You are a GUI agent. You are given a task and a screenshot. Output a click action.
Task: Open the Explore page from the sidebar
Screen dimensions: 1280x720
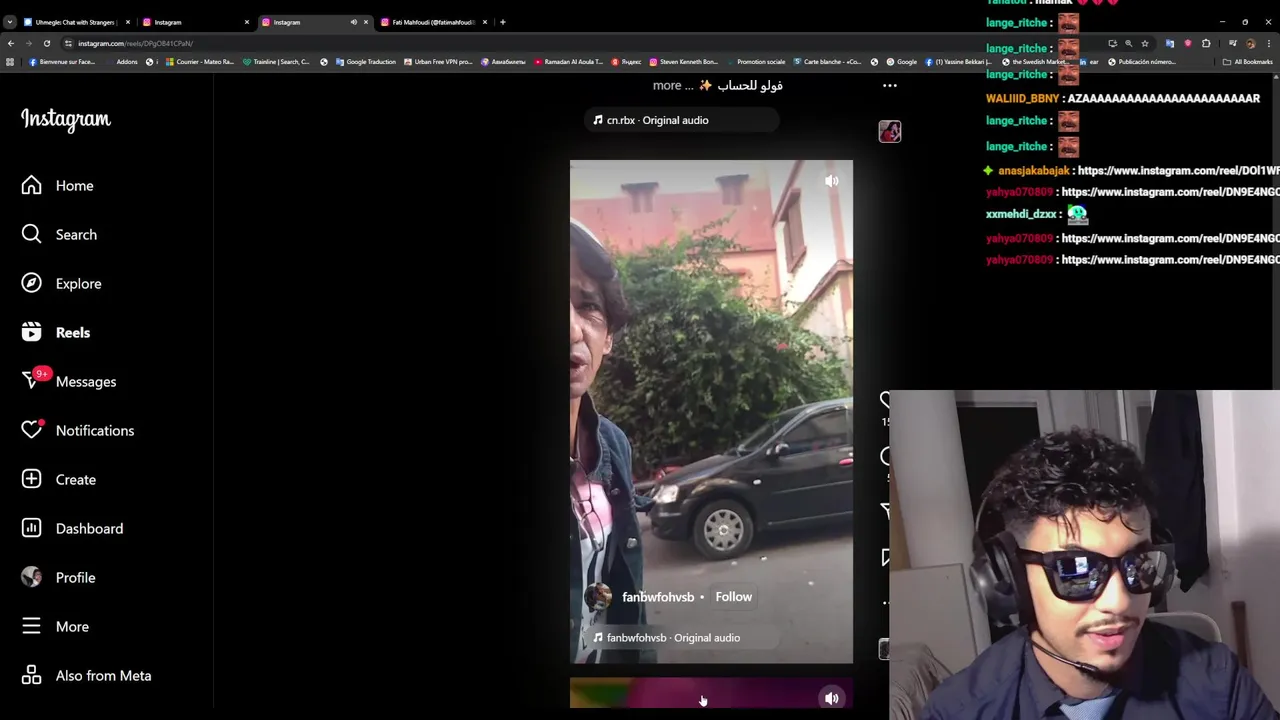(x=61, y=283)
